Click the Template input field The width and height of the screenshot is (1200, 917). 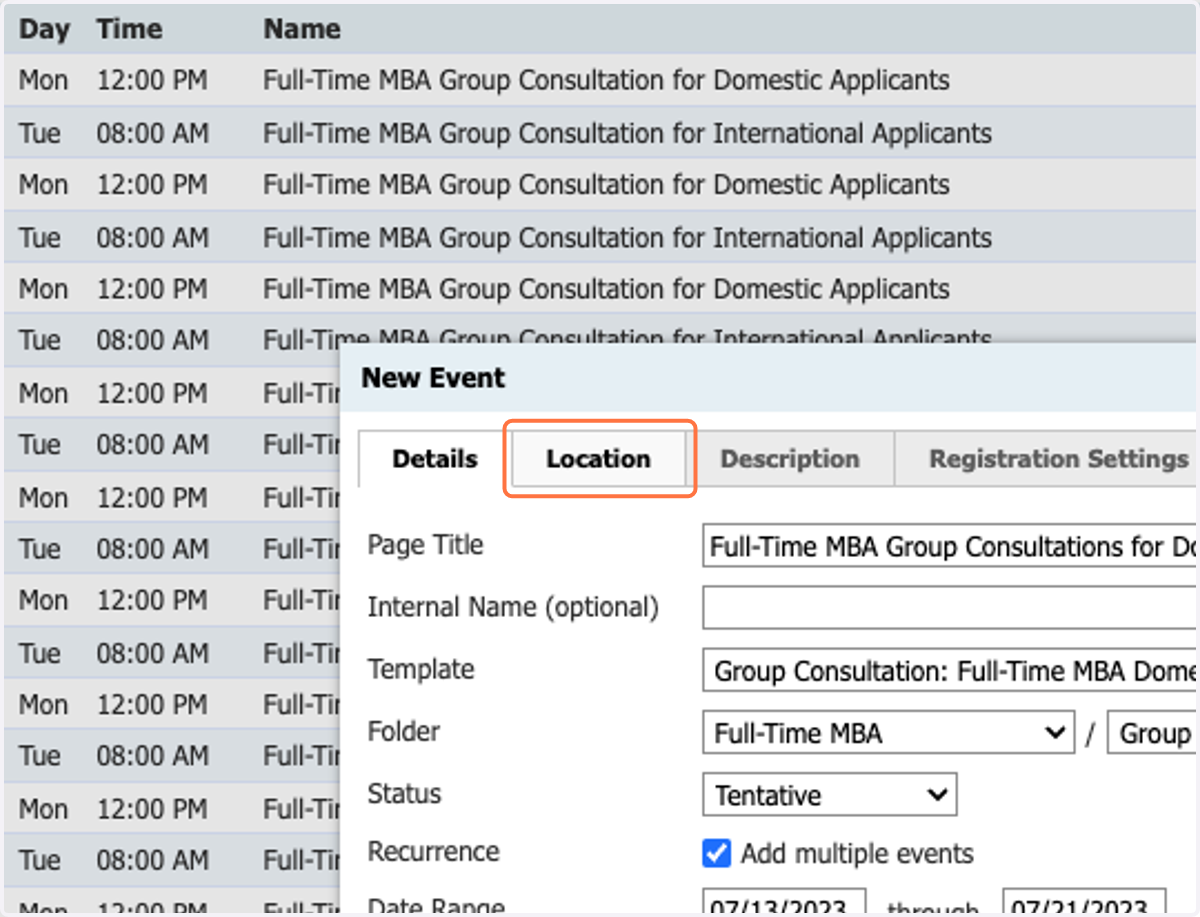950,671
